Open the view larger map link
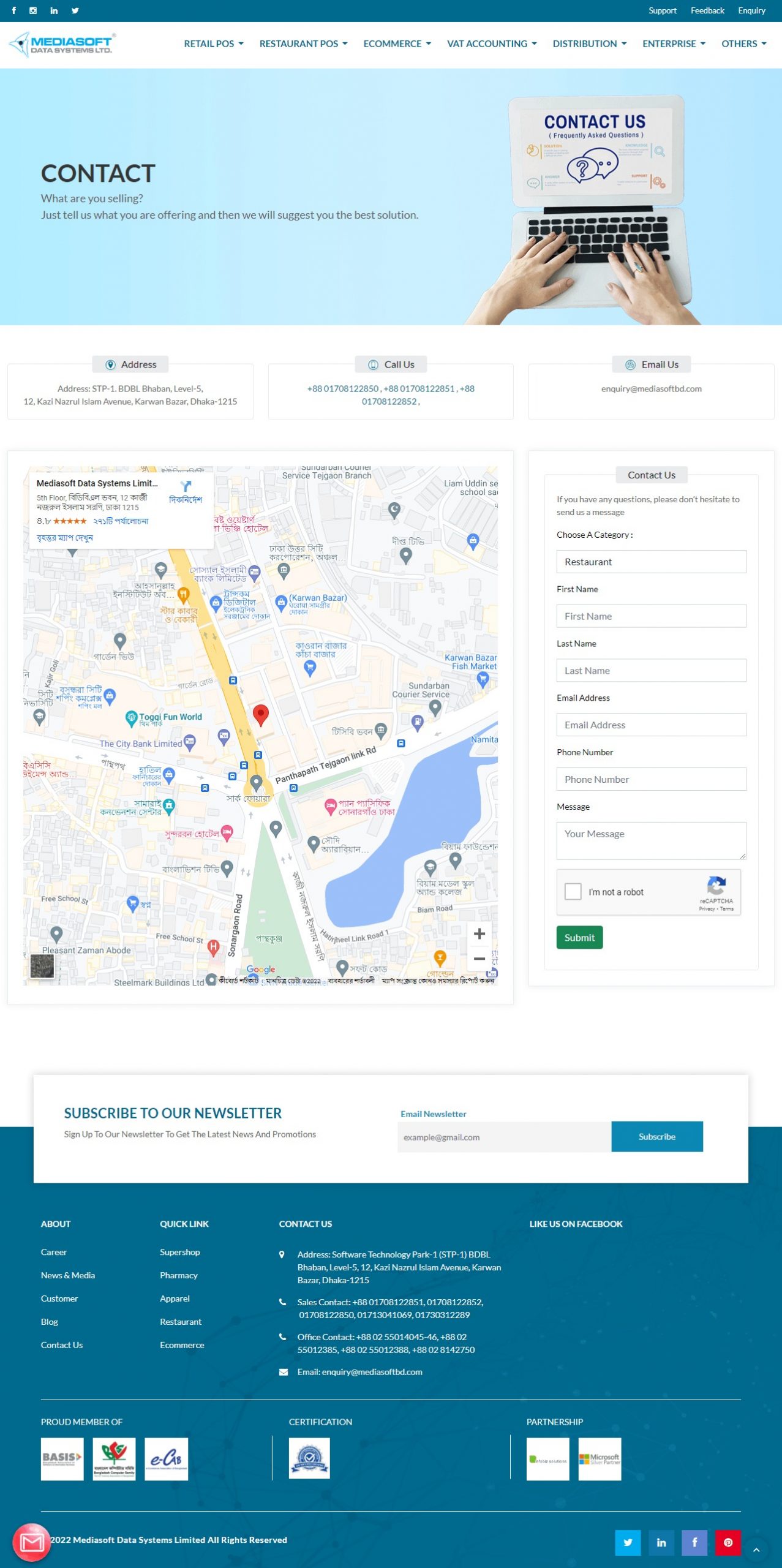Viewport: 782px width, 1568px height. (65, 538)
